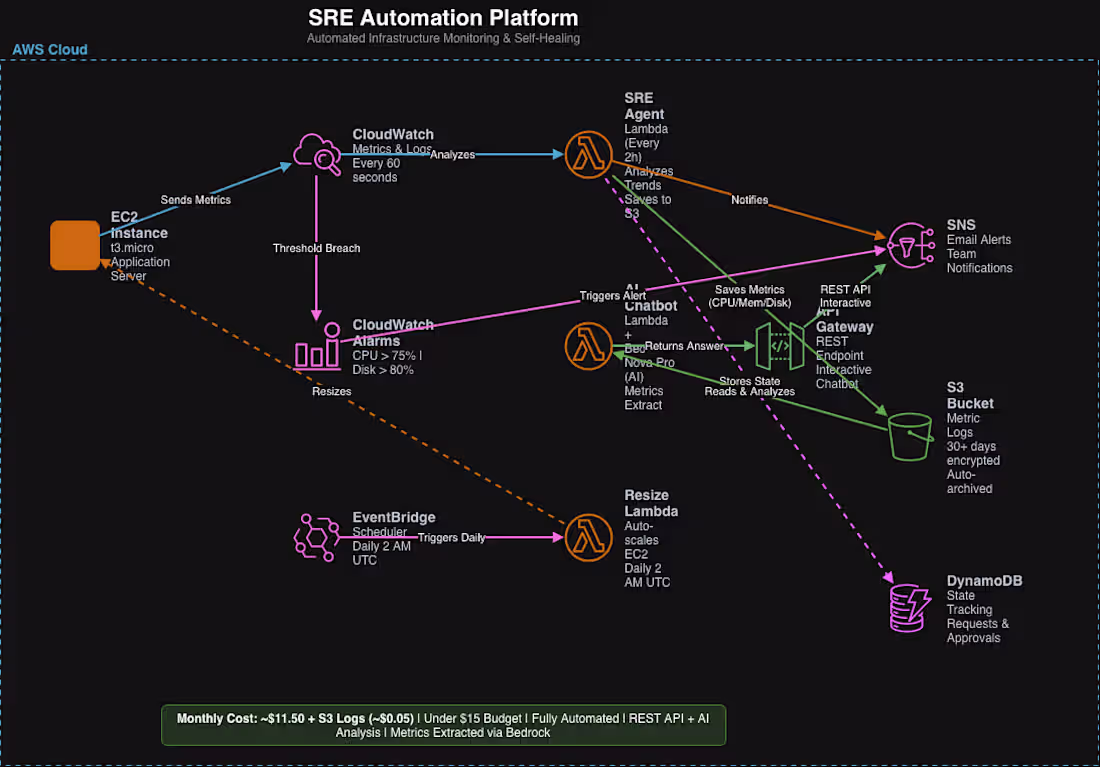The image size is (1100, 767).
Task: Select the 't3.micro Application Server' description
Action: 140,262
